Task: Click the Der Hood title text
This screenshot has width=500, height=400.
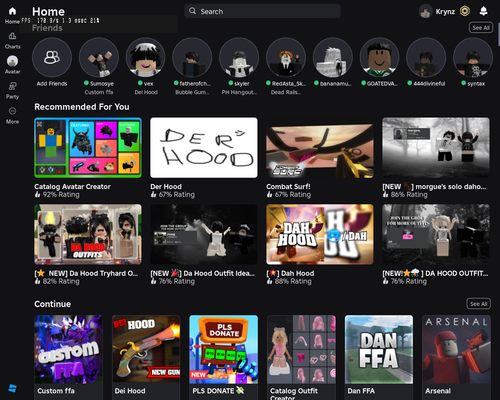Action: [166, 187]
